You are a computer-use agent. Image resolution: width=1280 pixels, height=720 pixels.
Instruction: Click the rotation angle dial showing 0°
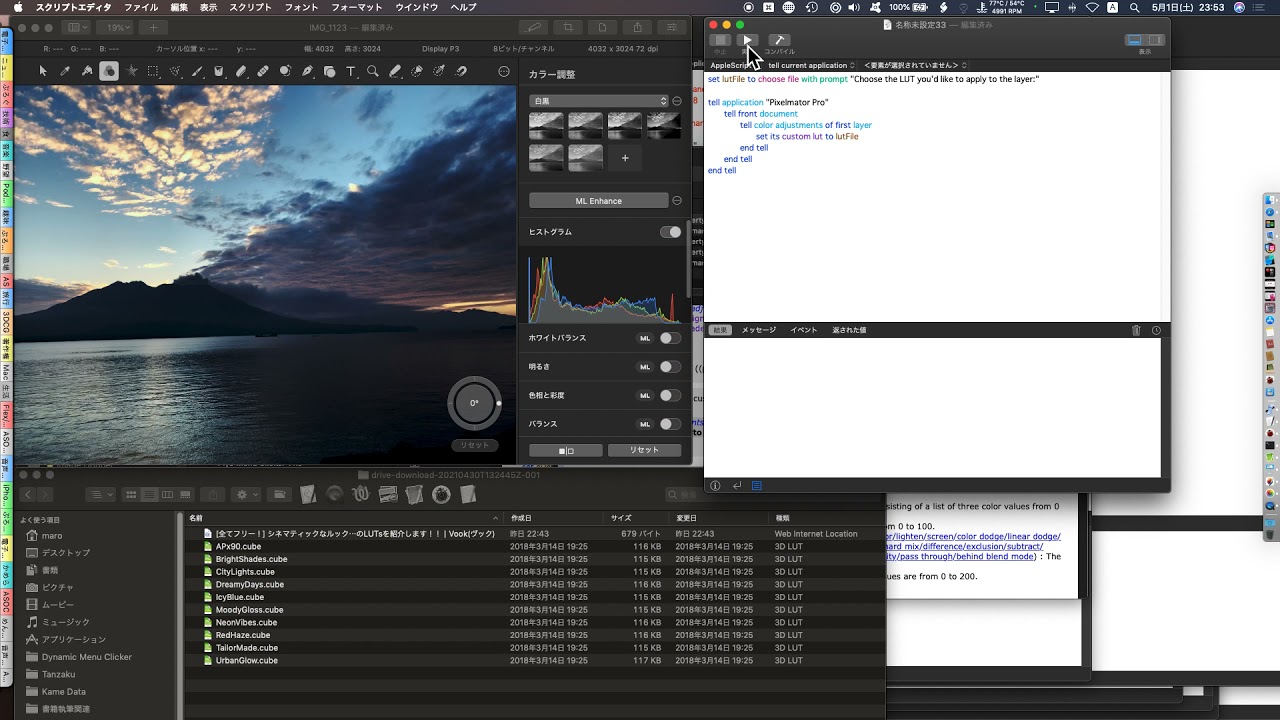(474, 403)
